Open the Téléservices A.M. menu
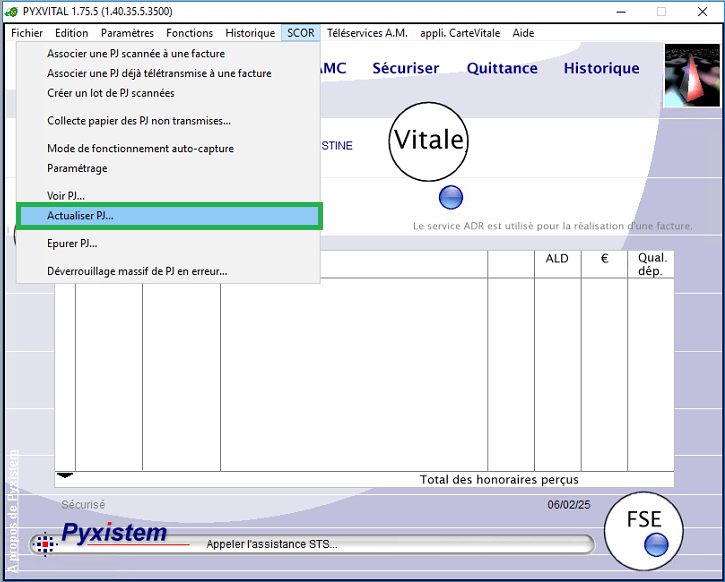Viewport: 725px width, 582px height. click(x=367, y=33)
